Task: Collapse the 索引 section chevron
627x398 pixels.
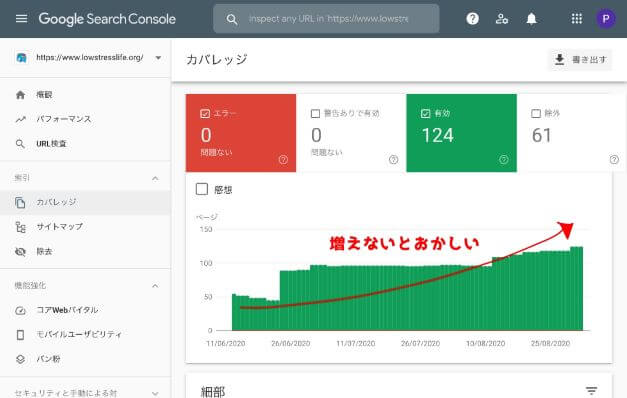Action: coord(155,178)
